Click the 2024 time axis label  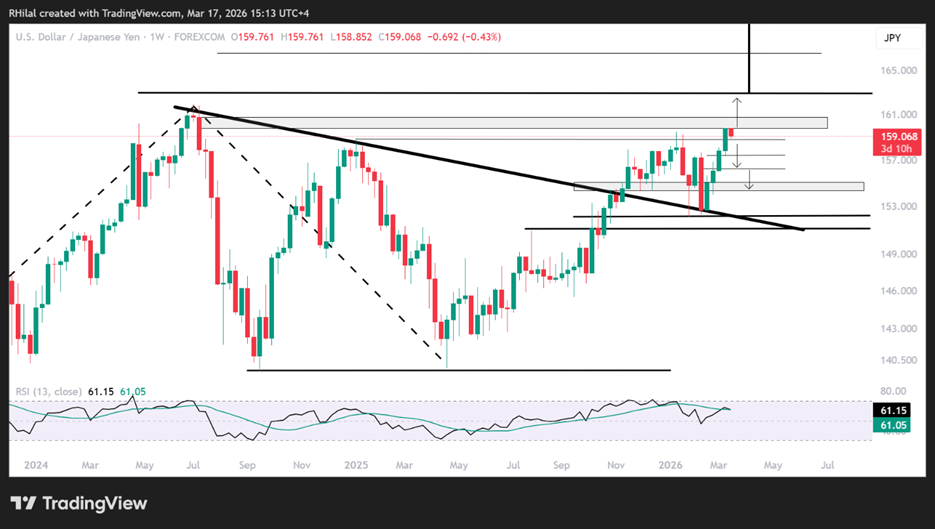(36, 465)
